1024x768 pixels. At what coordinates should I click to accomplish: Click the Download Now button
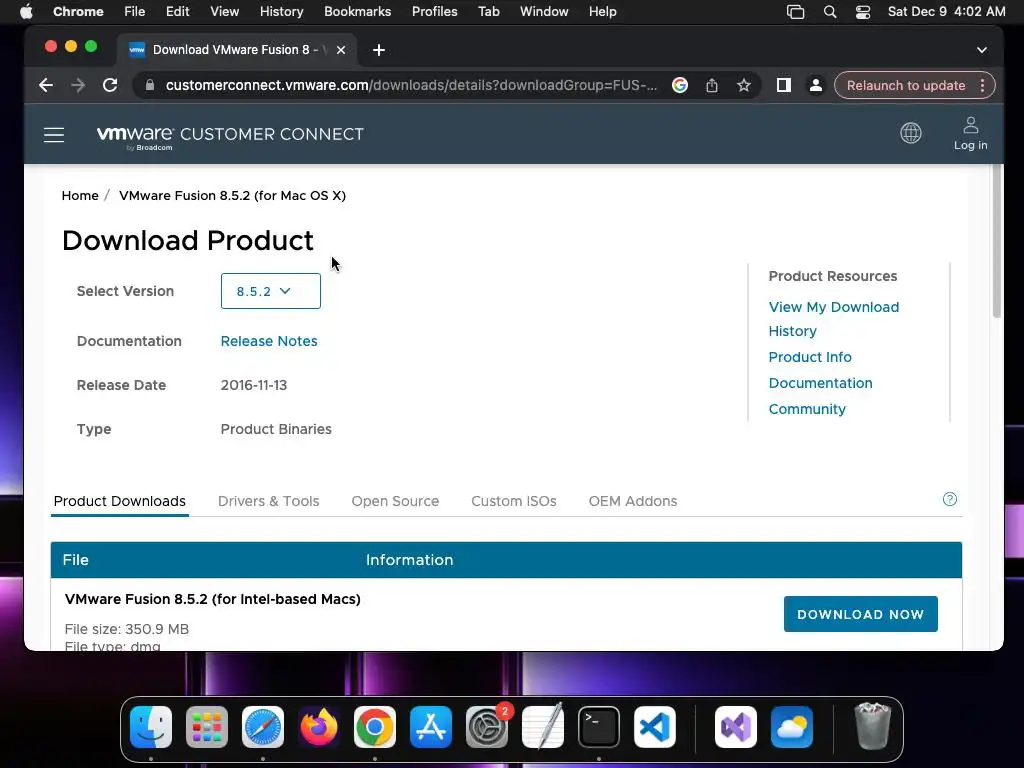coord(861,614)
